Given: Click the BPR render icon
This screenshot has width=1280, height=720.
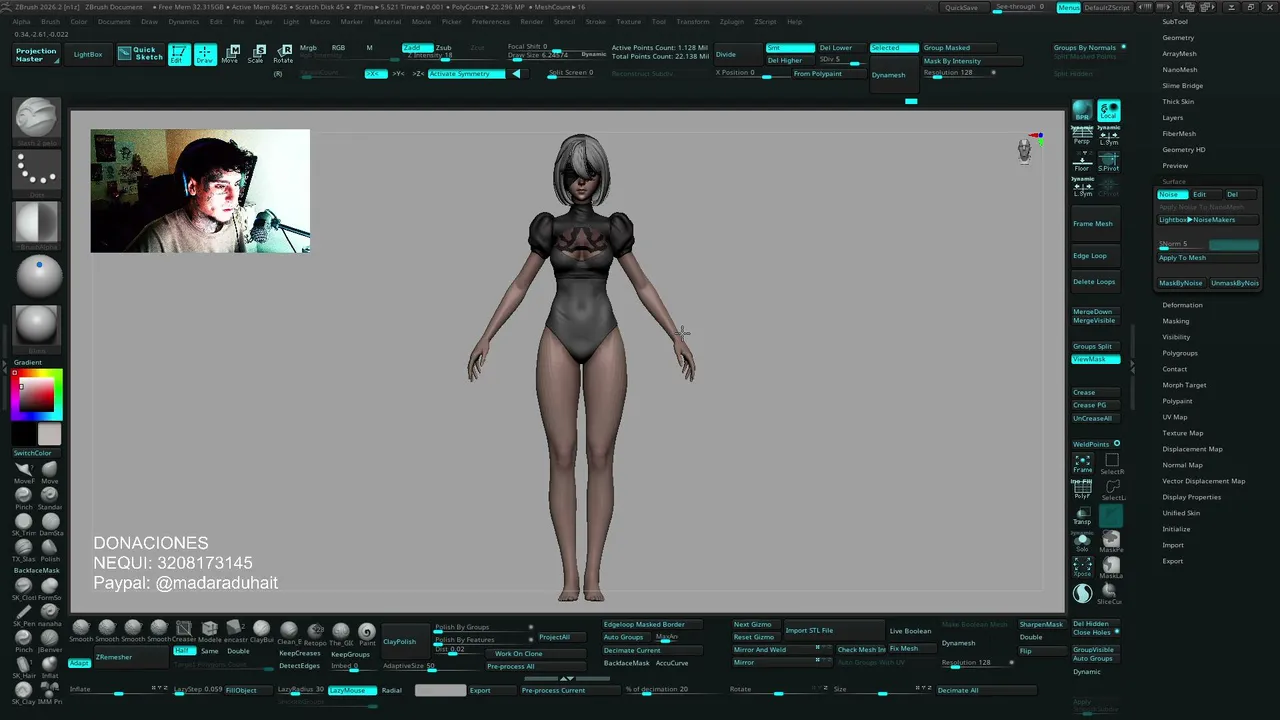Looking at the screenshot, I should click(1082, 110).
